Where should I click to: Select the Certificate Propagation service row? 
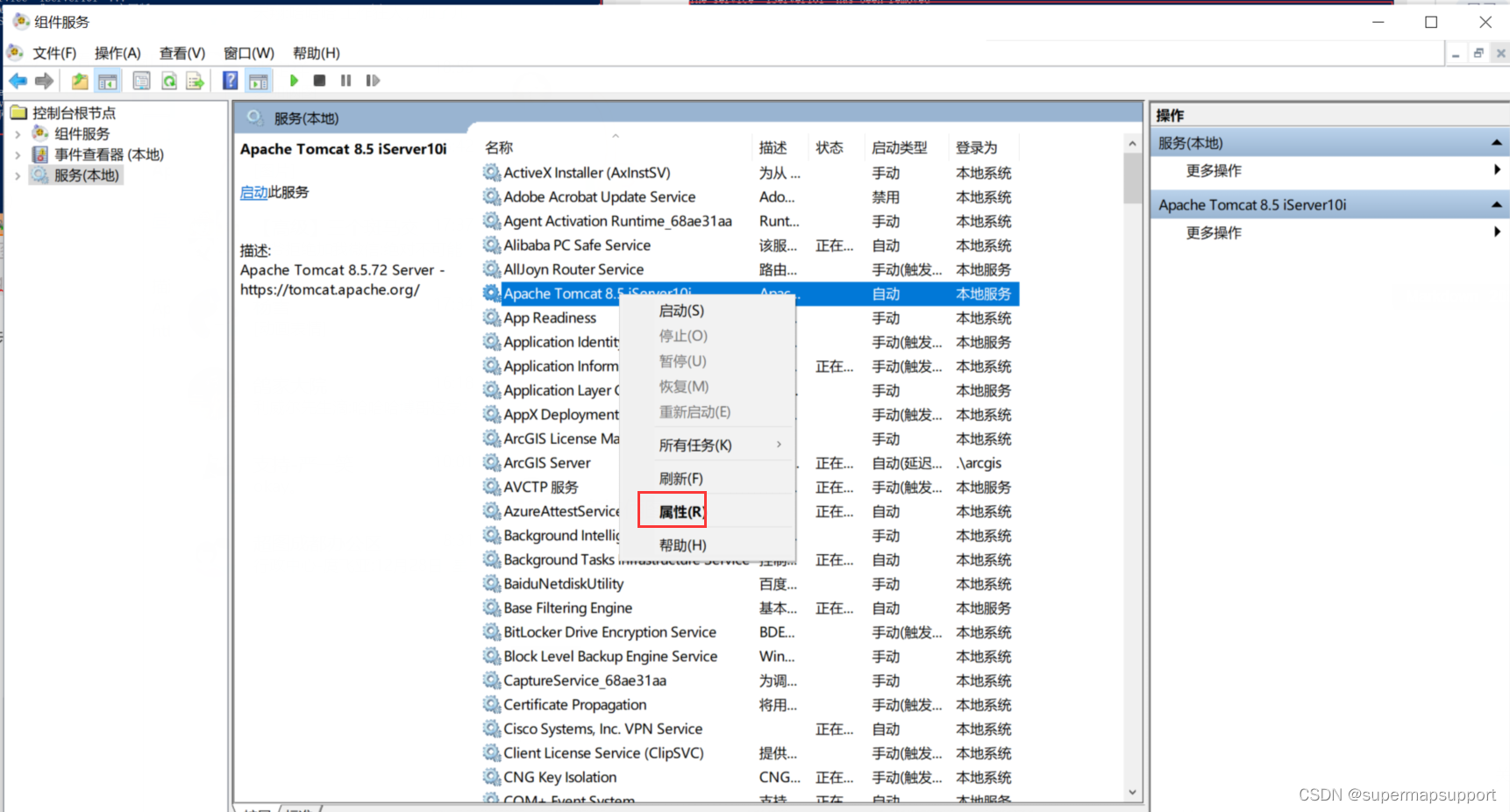point(750,705)
